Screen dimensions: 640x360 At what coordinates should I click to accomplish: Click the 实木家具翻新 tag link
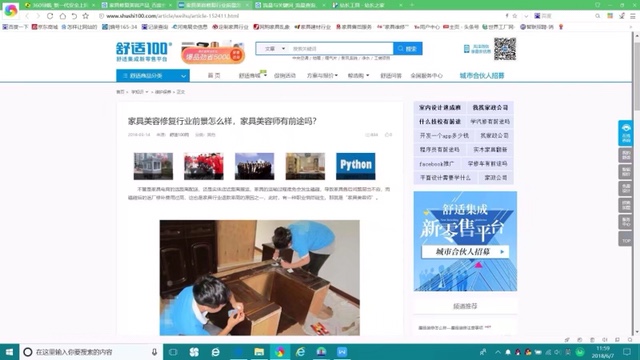[490, 149]
